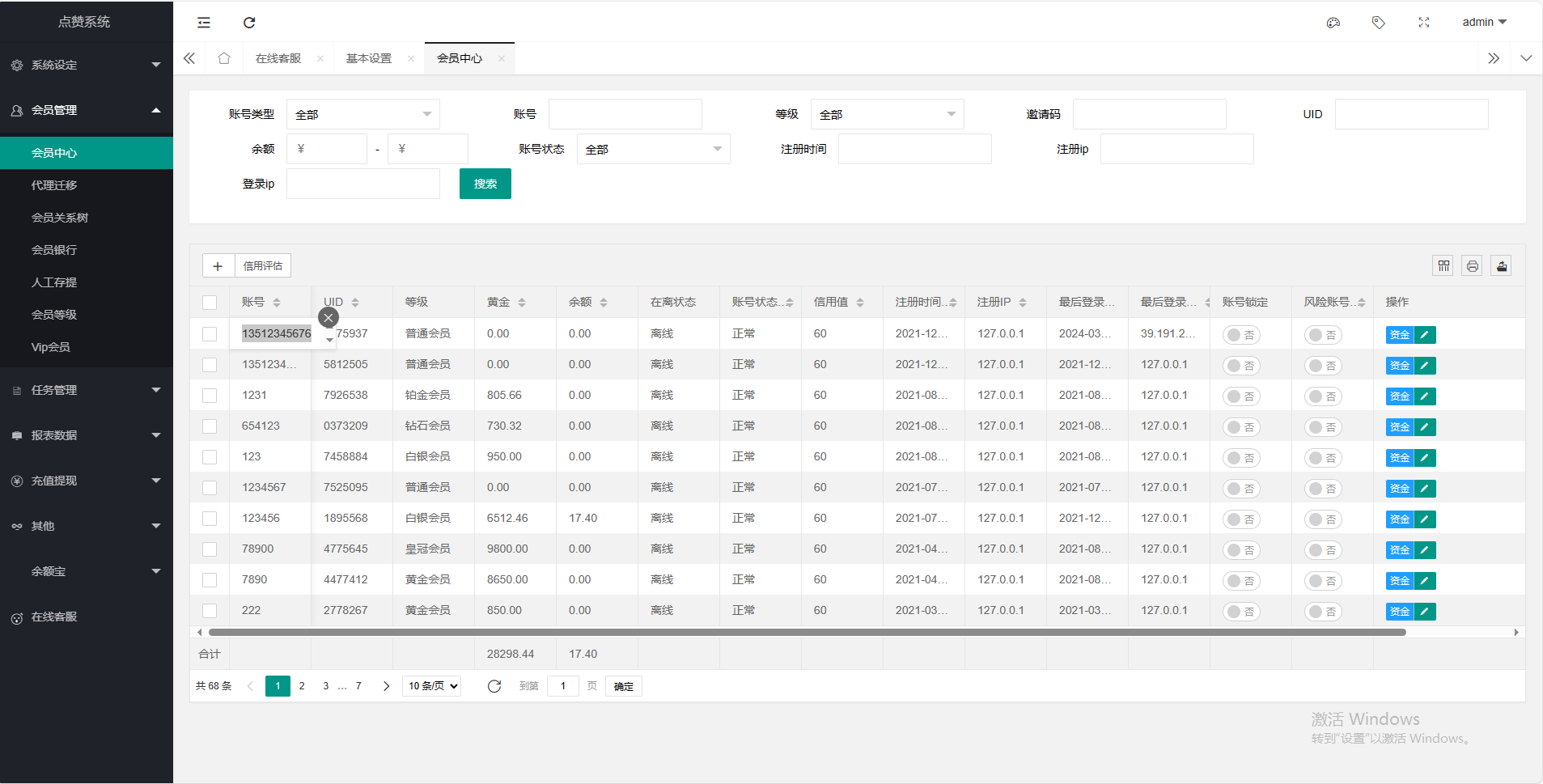Enter fullscreen using the expand icon
Screen dimensions: 1543x784
click(x=1424, y=23)
